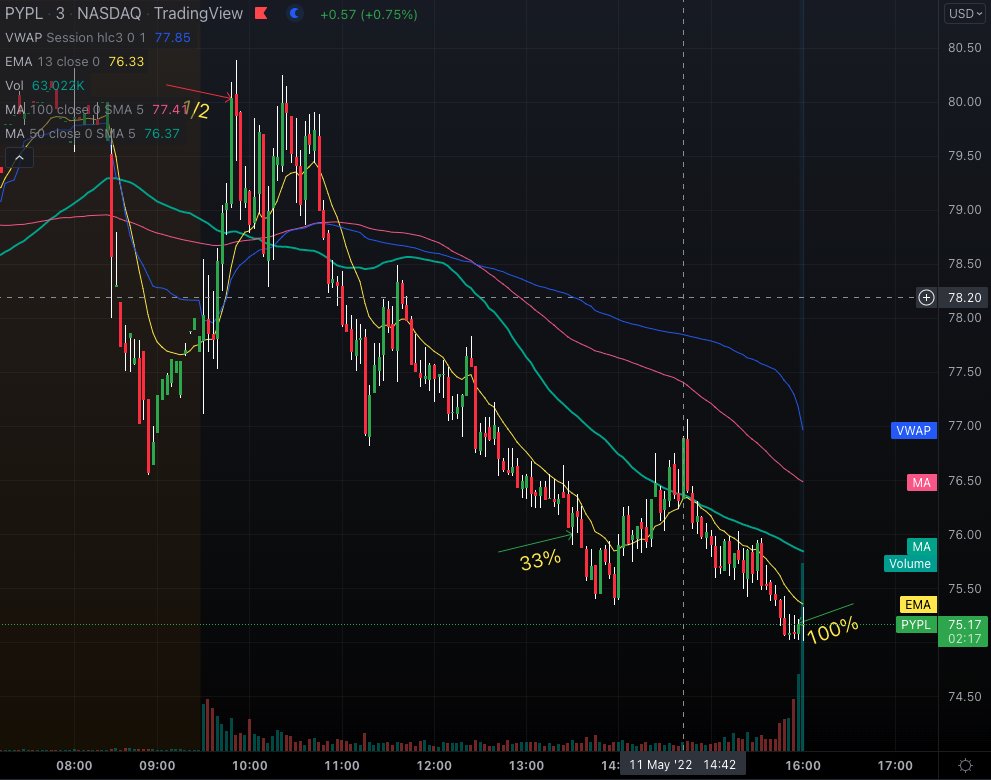The width and height of the screenshot is (991, 780).
Task: Open the USD currency dropdown
Action: coord(965,13)
